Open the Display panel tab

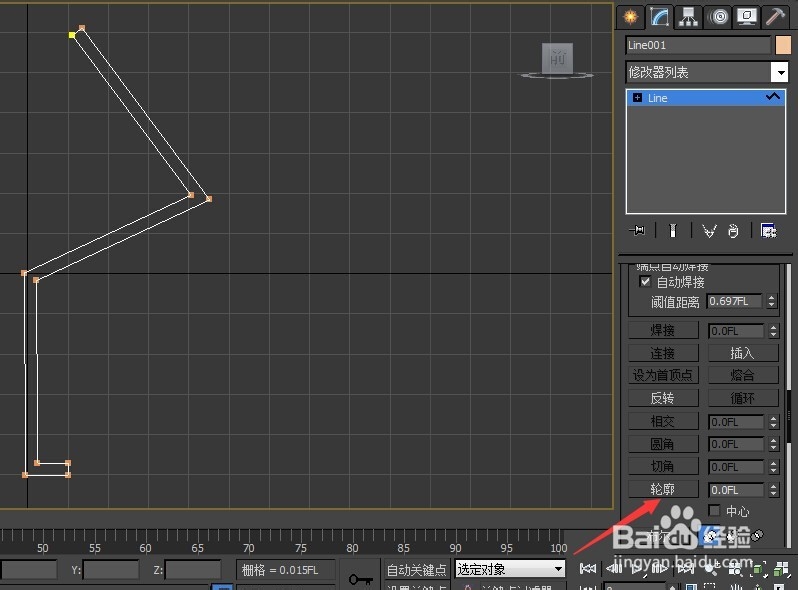pos(747,17)
